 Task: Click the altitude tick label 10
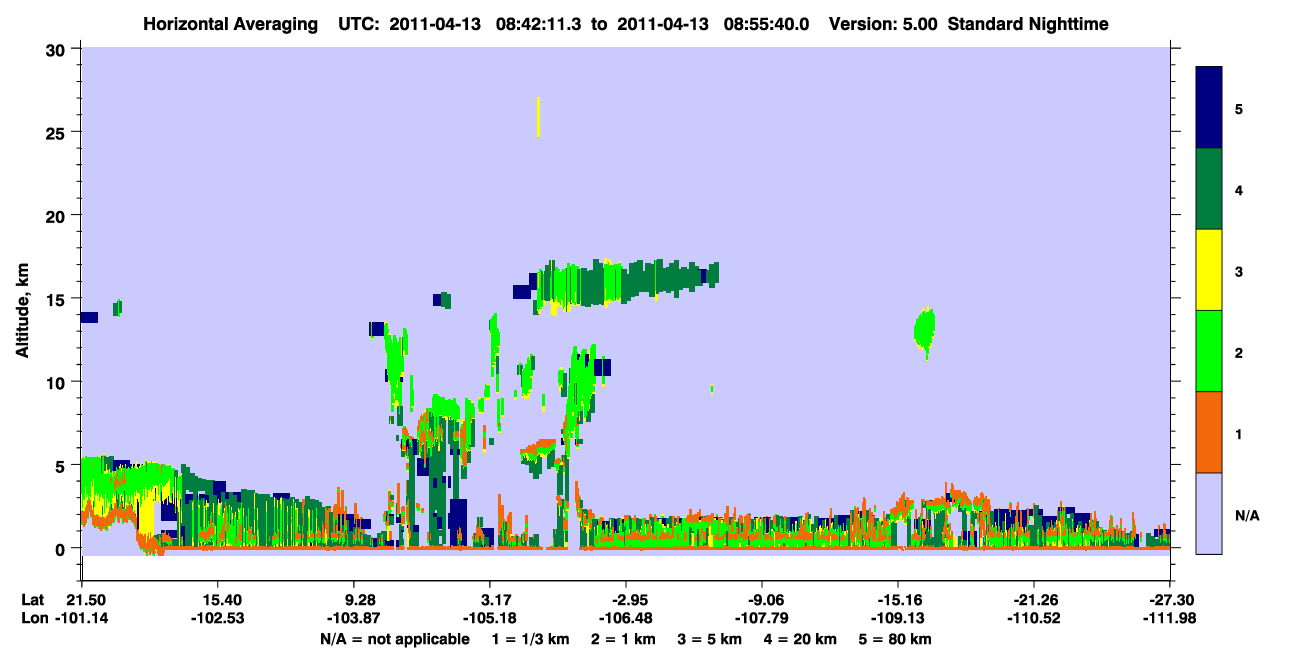point(58,382)
